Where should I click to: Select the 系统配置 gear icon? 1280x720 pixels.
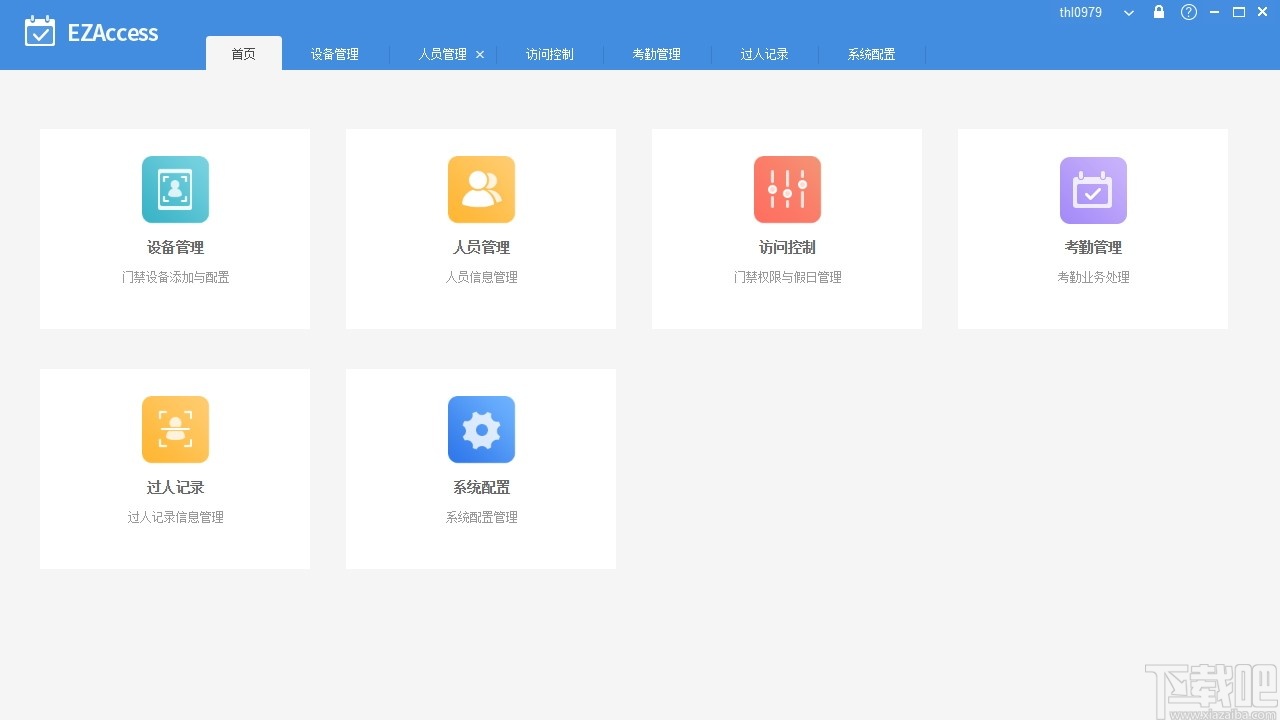481,429
